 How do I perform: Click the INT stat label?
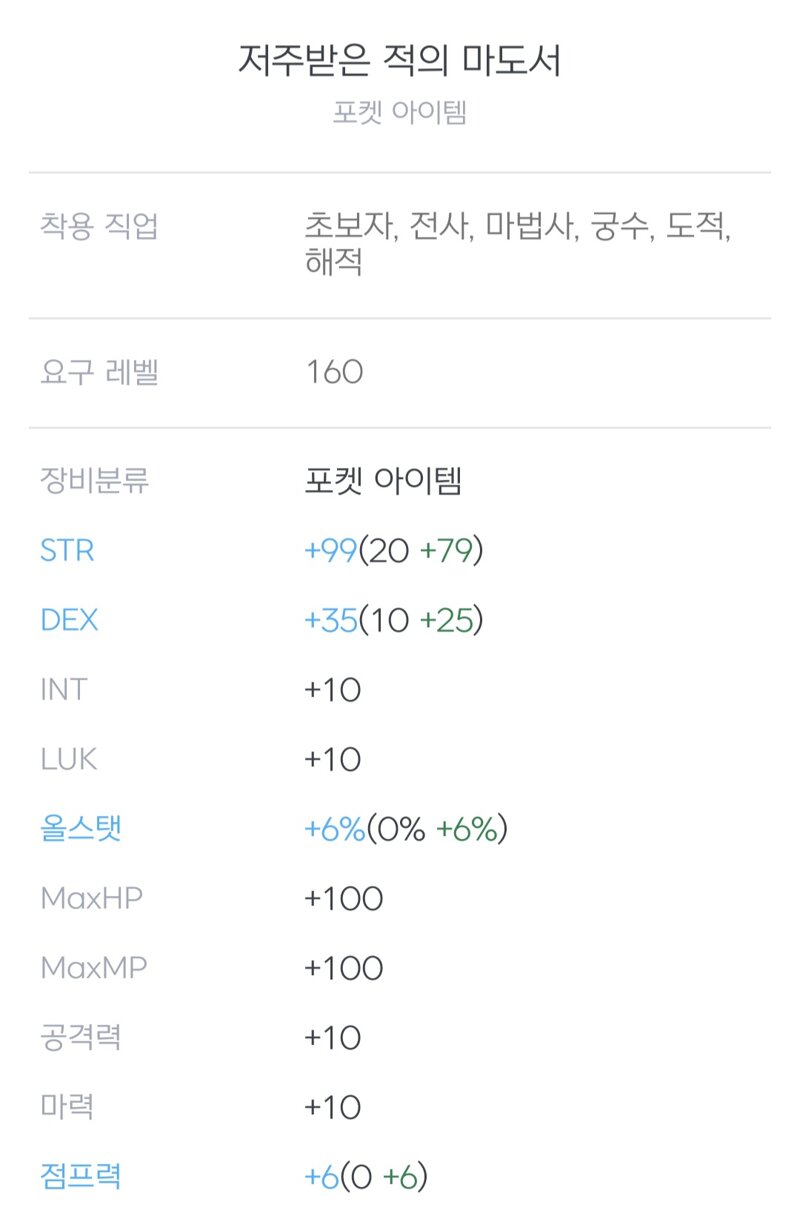tap(63, 690)
